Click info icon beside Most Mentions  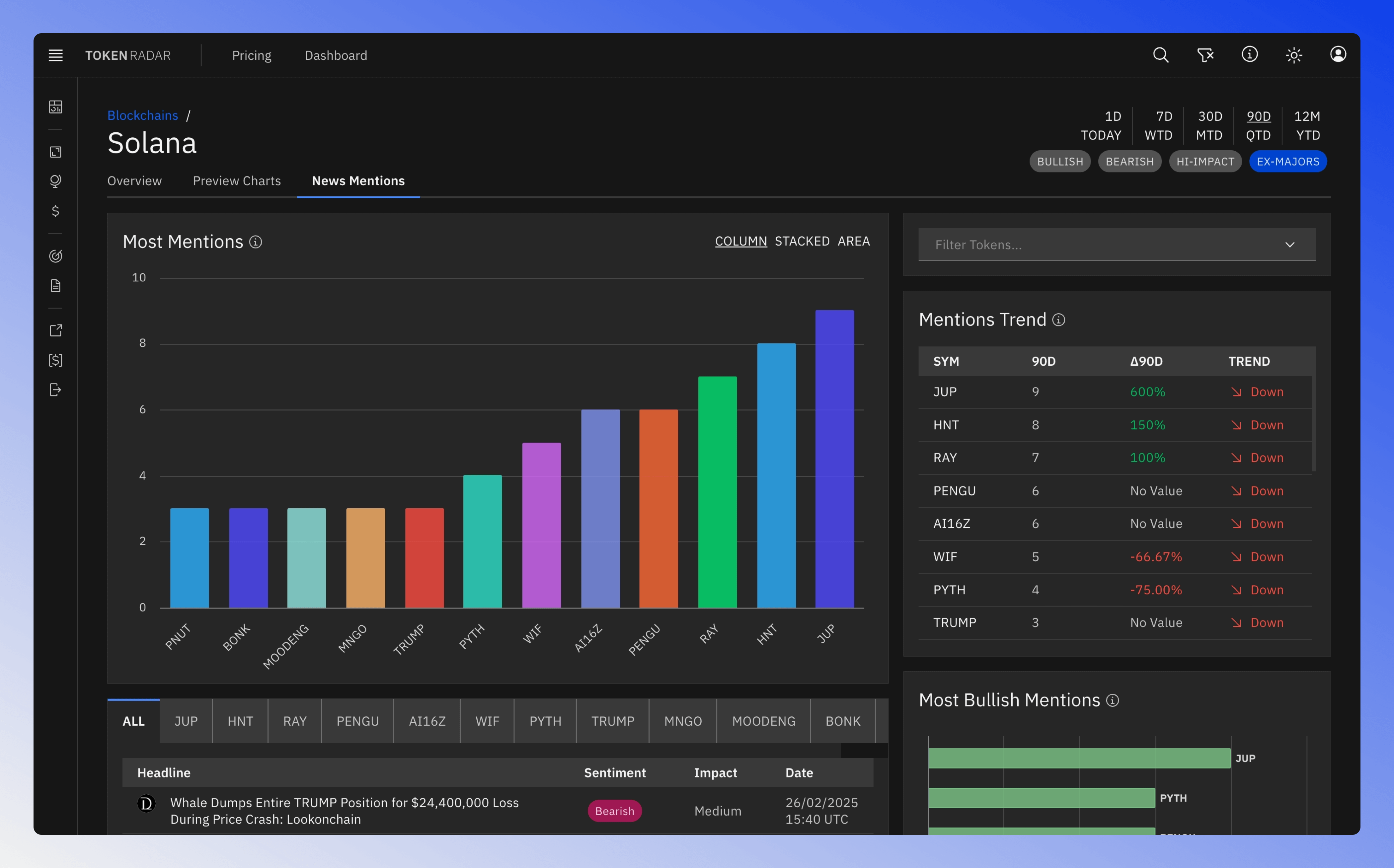[x=256, y=242]
